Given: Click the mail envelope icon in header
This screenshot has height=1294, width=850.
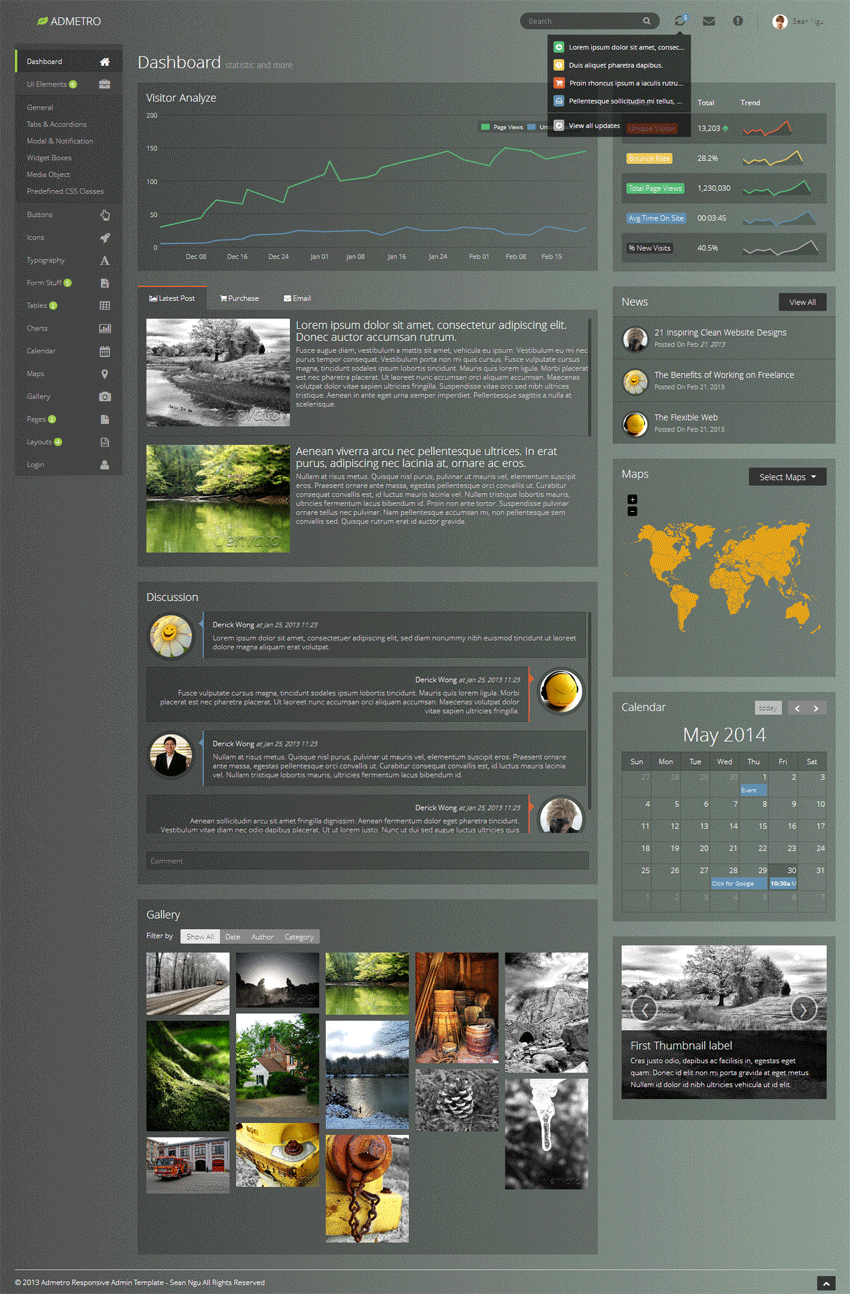Looking at the screenshot, I should coord(708,21).
